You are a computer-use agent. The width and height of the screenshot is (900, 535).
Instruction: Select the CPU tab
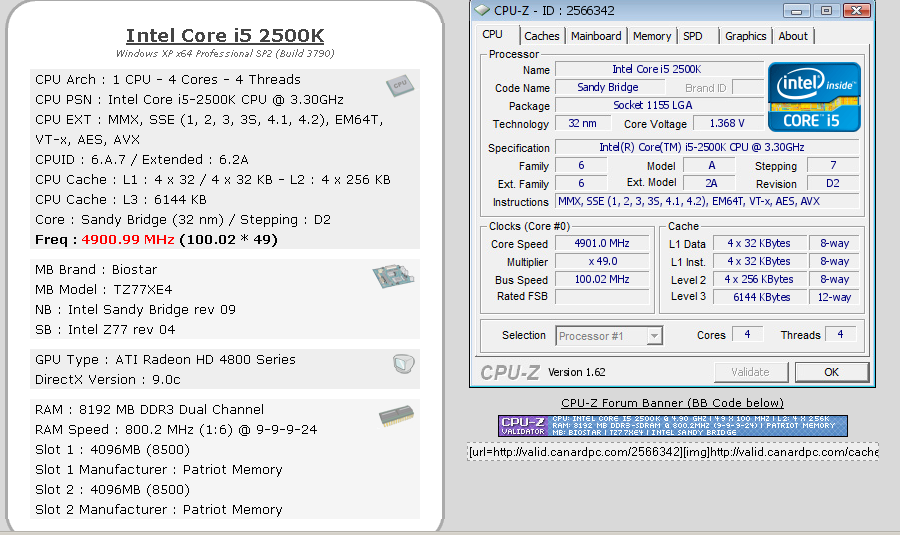coord(492,34)
